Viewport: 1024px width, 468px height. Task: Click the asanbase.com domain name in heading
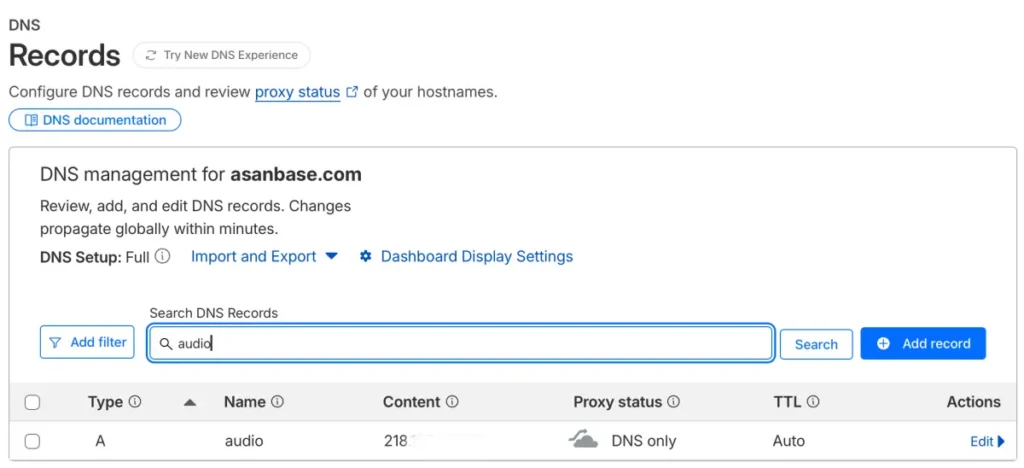pyautogui.click(x=296, y=175)
